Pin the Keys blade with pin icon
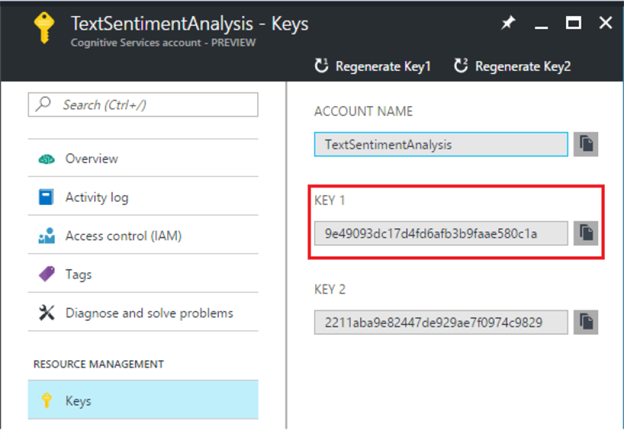624x435 pixels. [508, 23]
